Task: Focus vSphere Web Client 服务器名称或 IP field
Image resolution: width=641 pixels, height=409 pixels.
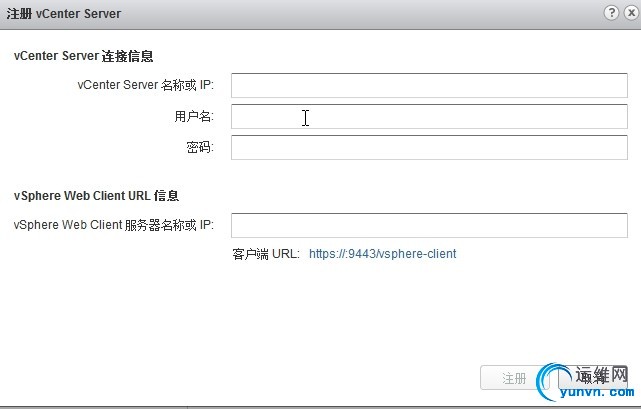Action: tap(429, 225)
